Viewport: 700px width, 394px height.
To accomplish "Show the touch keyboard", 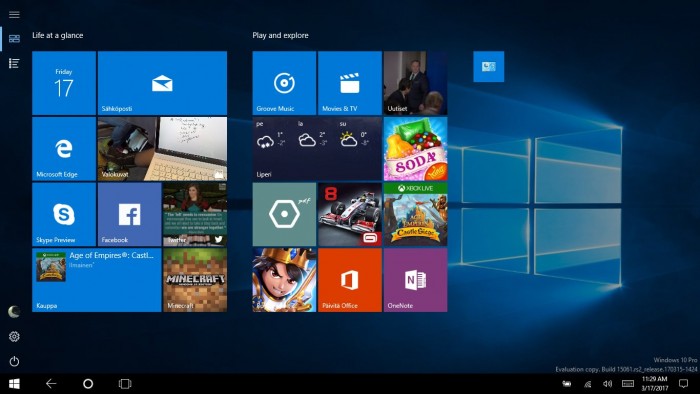I will [x=628, y=384].
